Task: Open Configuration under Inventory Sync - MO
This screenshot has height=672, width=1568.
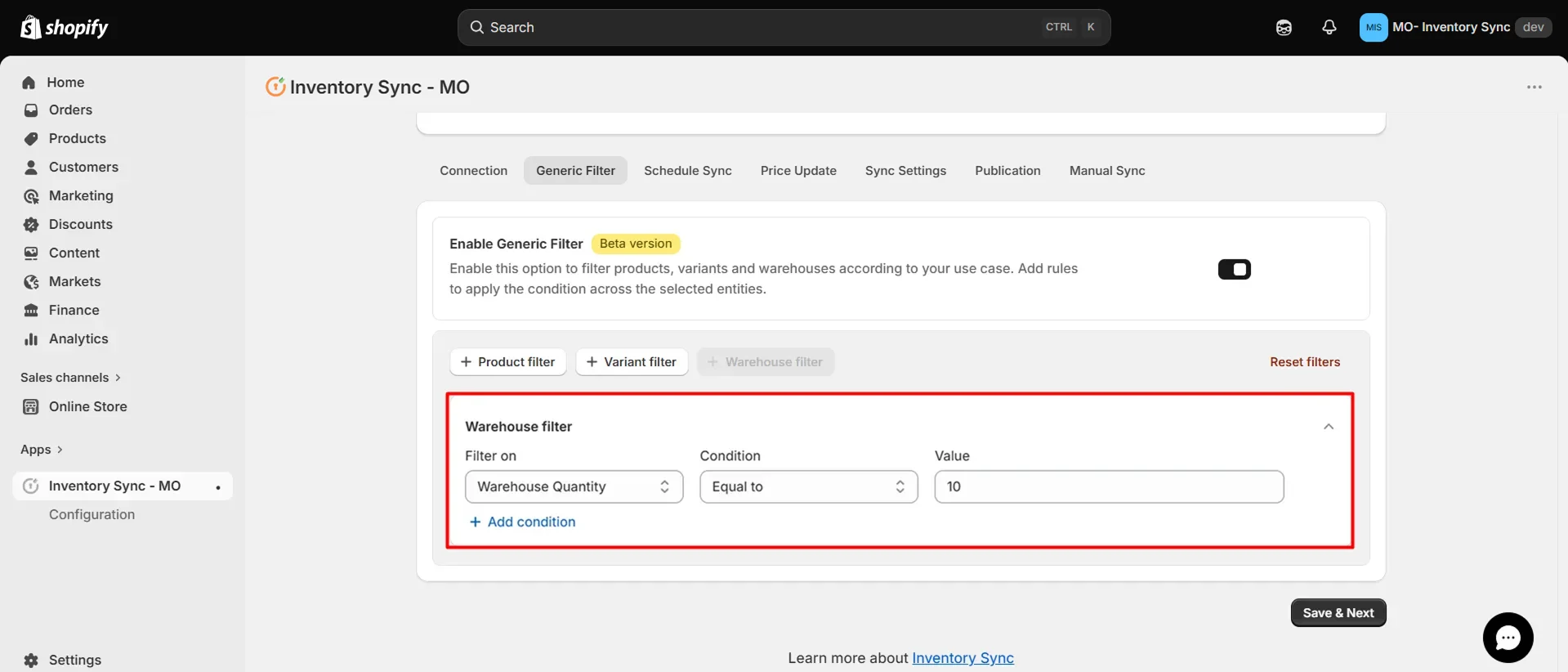Action: [x=92, y=515]
